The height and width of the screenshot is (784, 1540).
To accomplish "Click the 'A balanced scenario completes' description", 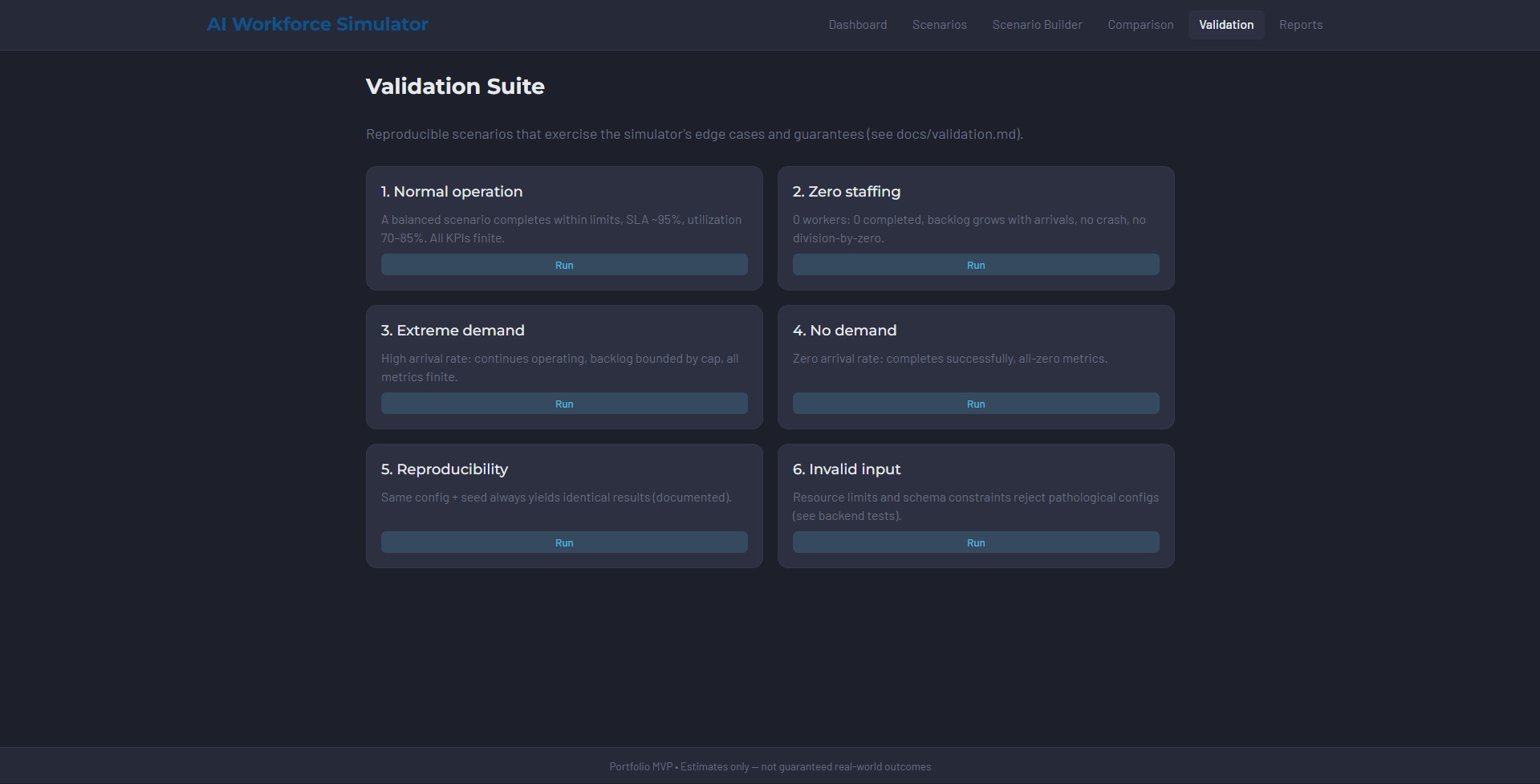I will tap(561, 229).
